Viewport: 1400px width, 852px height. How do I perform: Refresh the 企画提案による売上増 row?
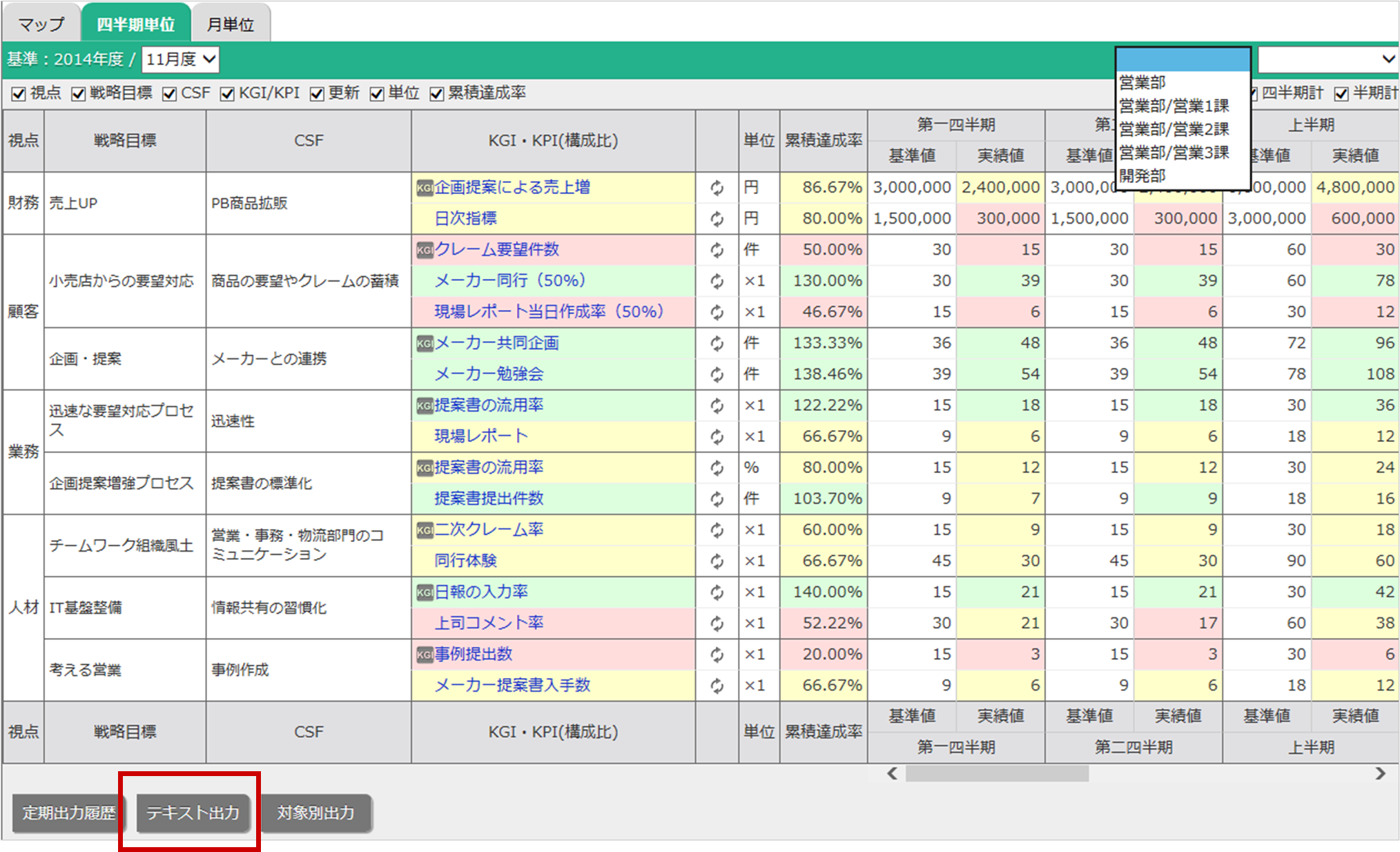(717, 188)
